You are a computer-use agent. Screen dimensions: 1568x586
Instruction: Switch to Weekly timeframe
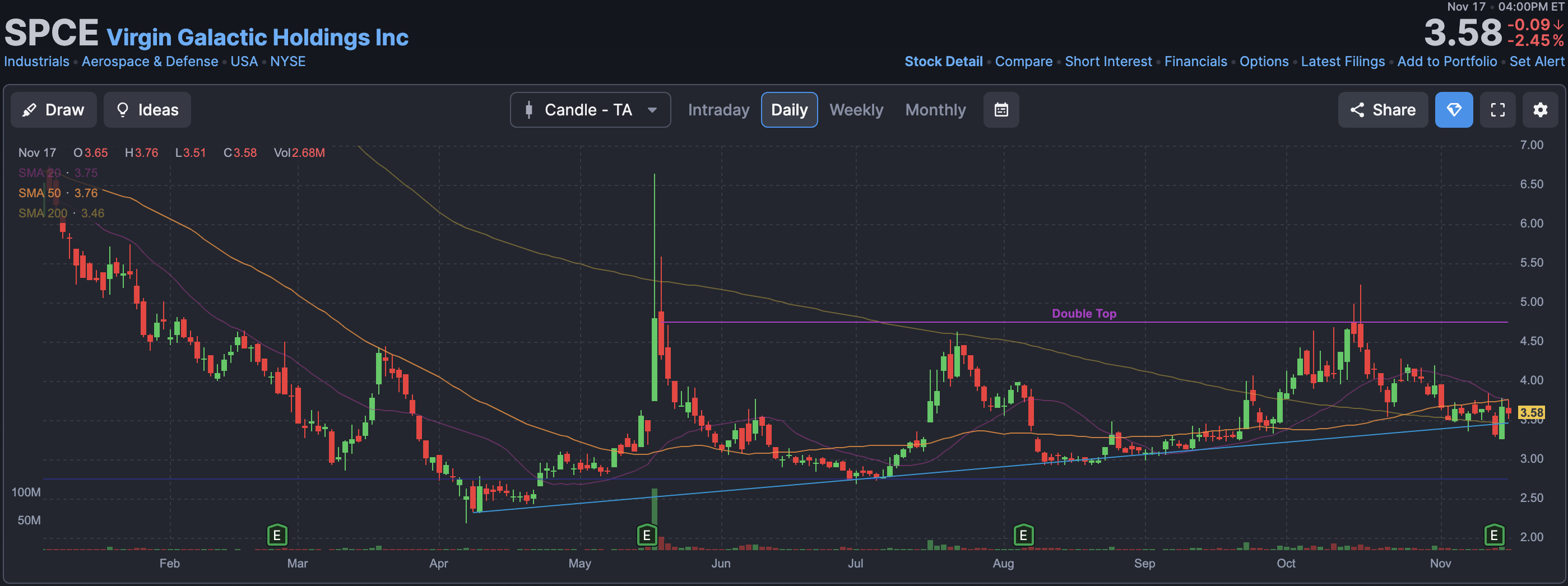click(x=856, y=110)
